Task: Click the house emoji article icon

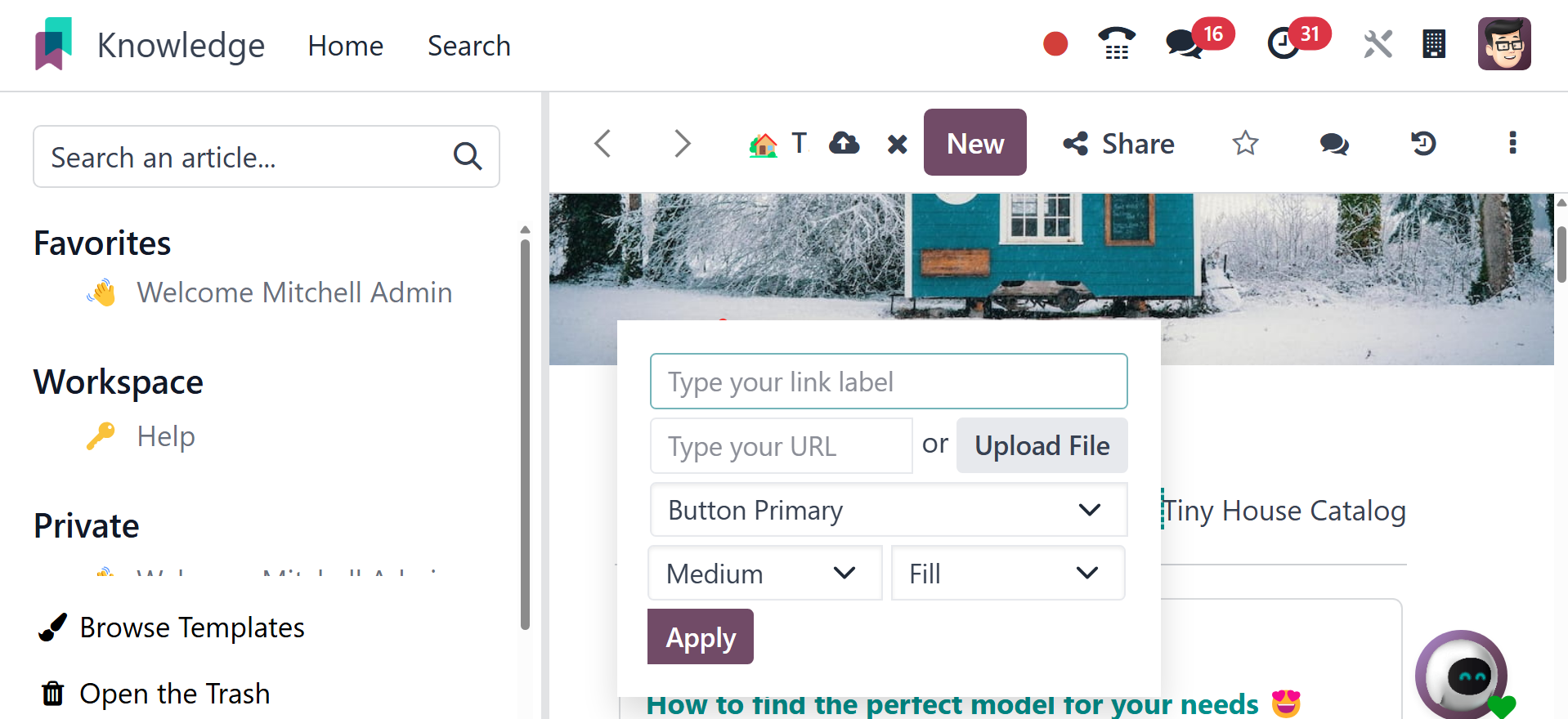Action: 764,145
